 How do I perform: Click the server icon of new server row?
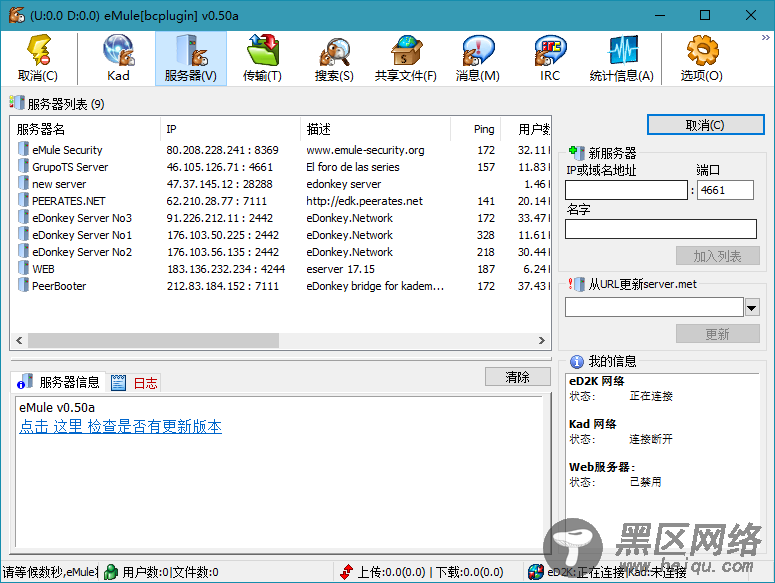click(x=23, y=183)
